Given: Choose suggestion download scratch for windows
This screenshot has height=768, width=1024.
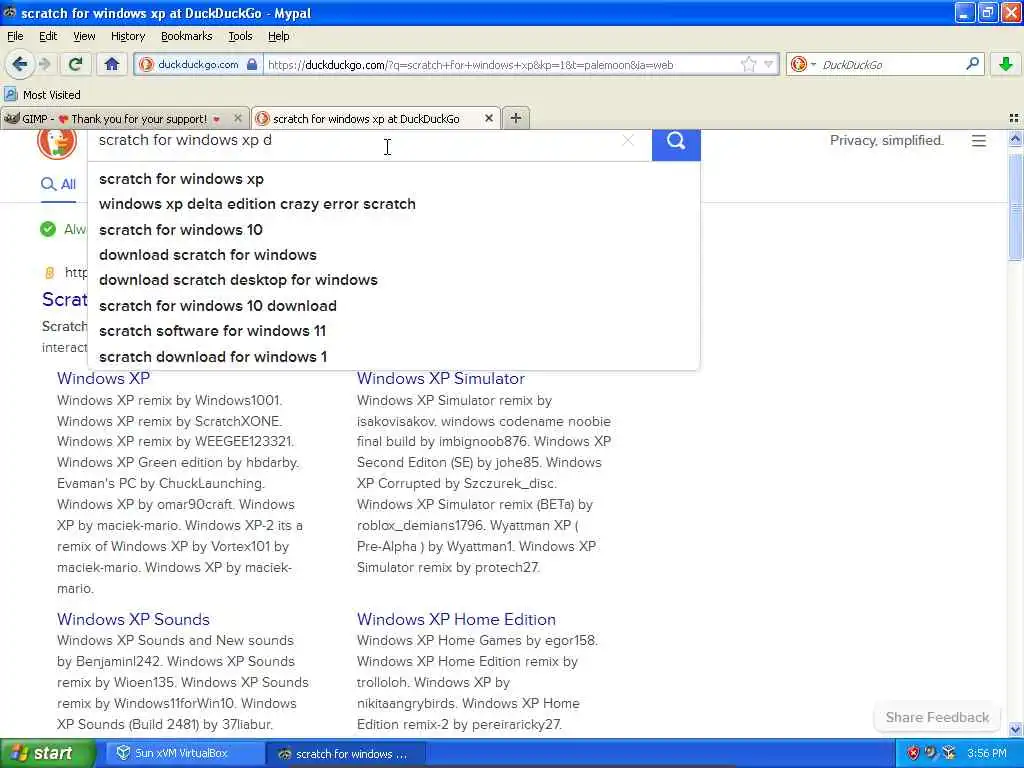Looking at the screenshot, I should (x=393, y=255).
